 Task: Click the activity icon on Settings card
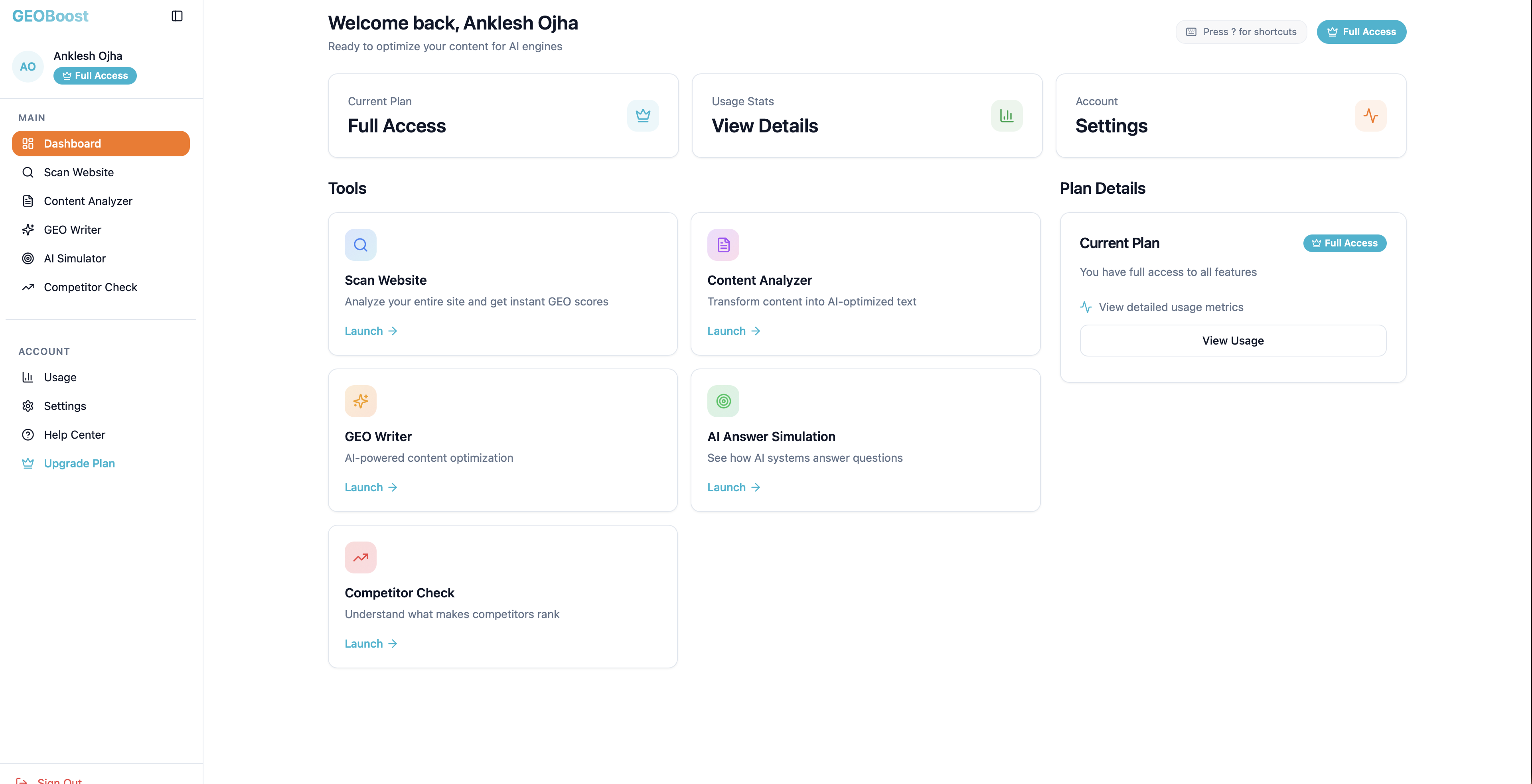click(x=1370, y=115)
